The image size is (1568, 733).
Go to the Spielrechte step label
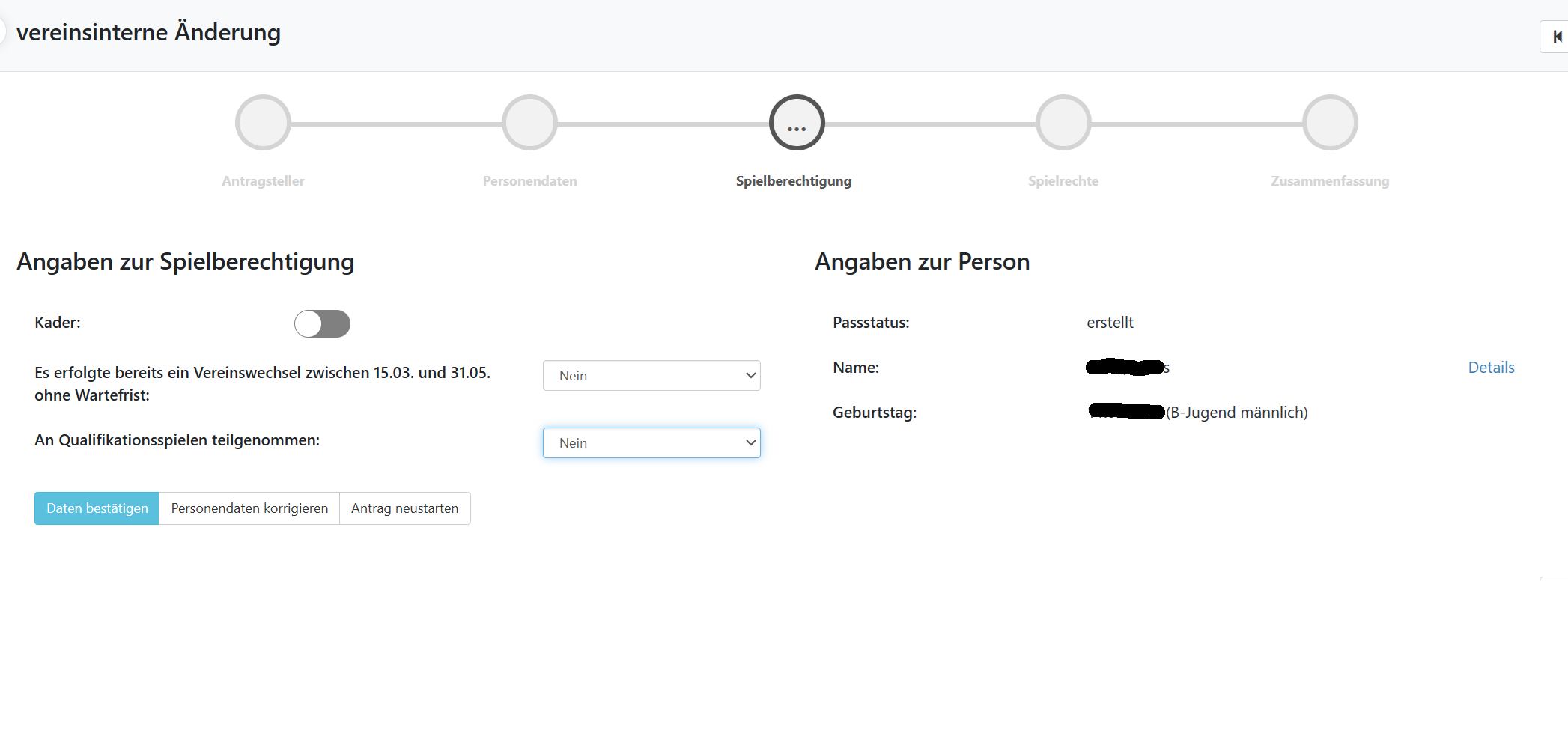coord(1063,181)
